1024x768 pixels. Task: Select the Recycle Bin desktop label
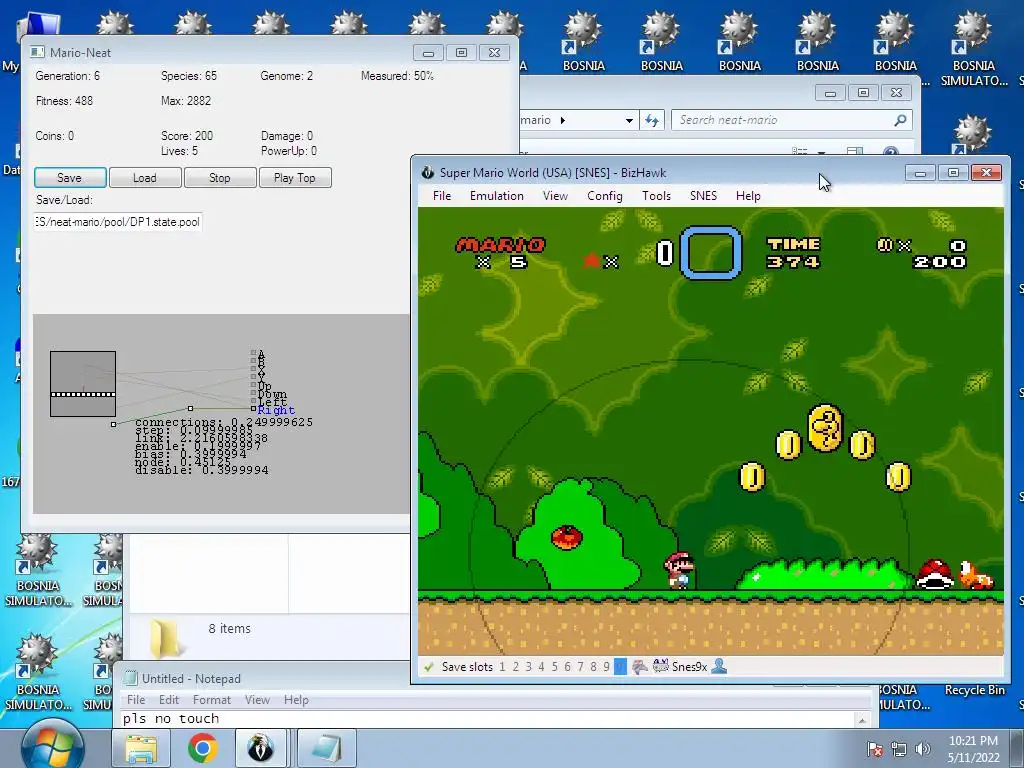974,690
